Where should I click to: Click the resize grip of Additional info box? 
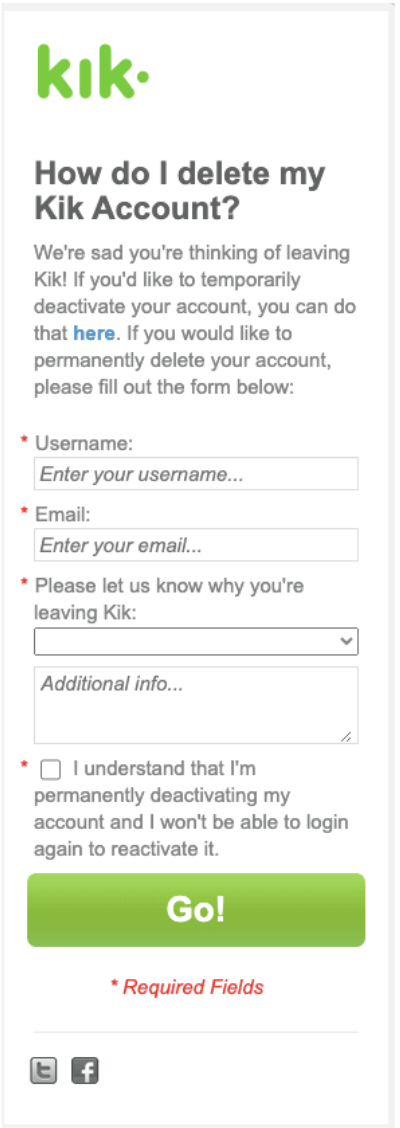347,736
